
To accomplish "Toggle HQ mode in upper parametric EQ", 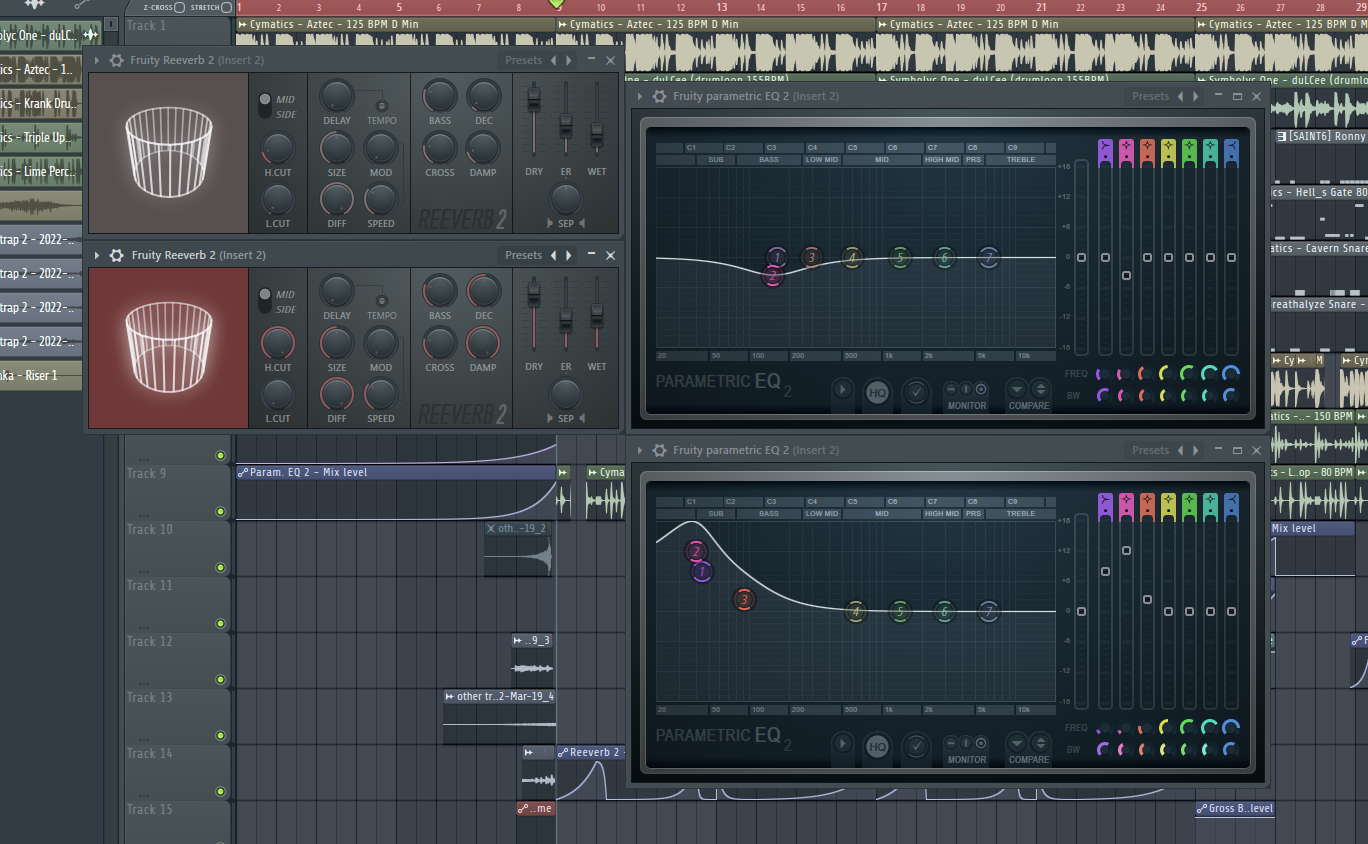I will coord(877,393).
